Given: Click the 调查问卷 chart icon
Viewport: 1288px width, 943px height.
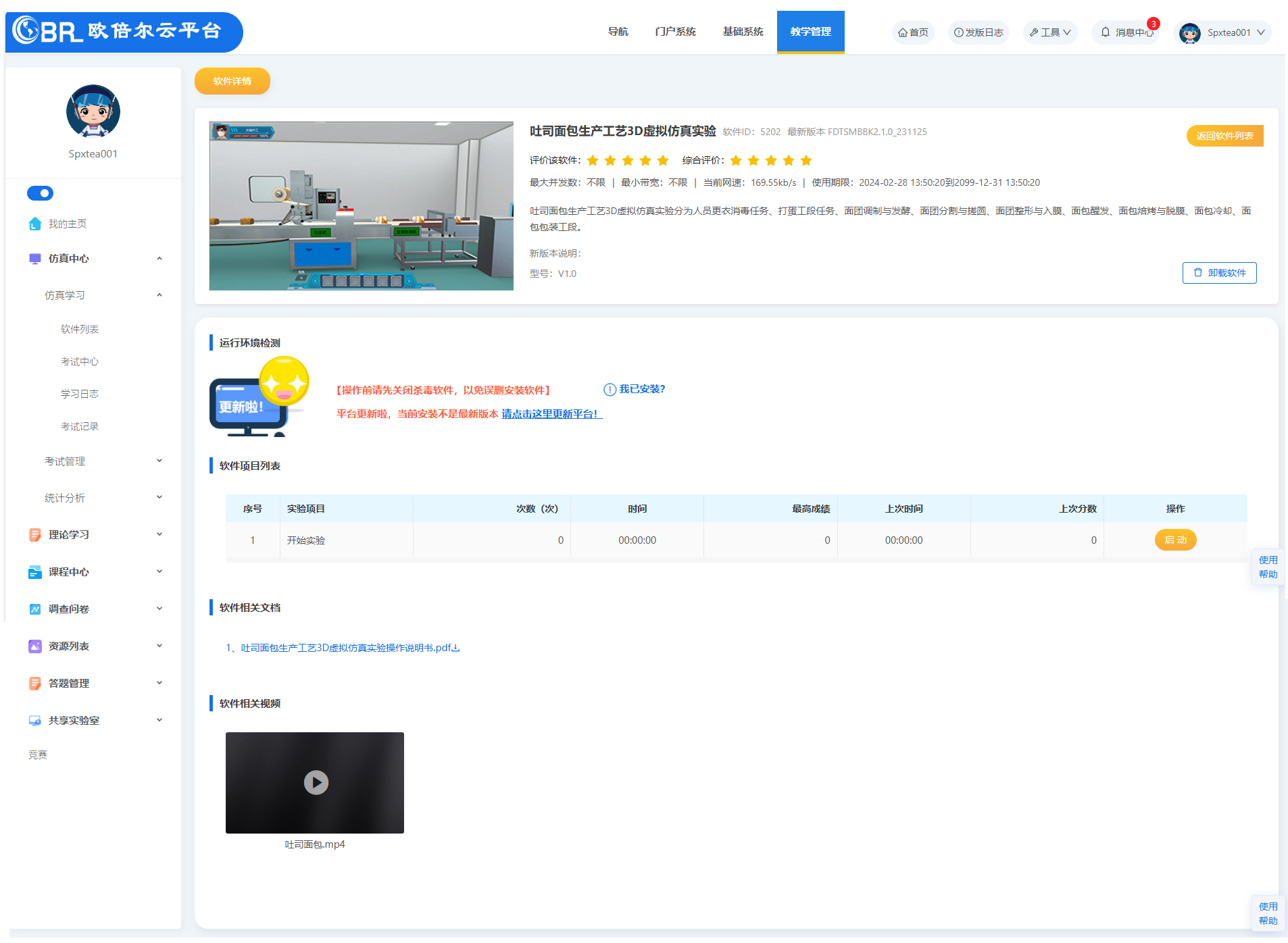Looking at the screenshot, I should (x=35, y=609).
